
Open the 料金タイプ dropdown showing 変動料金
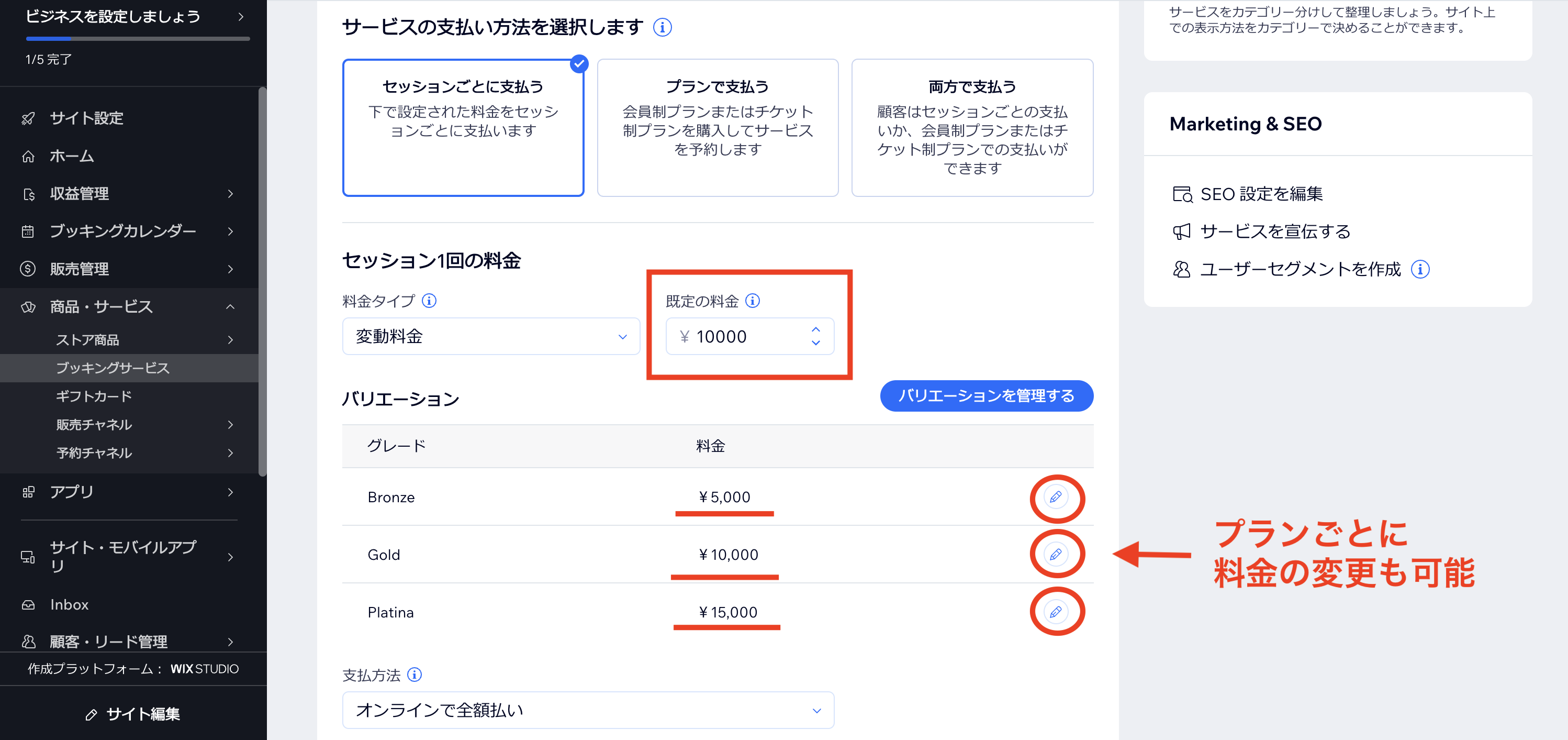[x=490, y=336]
